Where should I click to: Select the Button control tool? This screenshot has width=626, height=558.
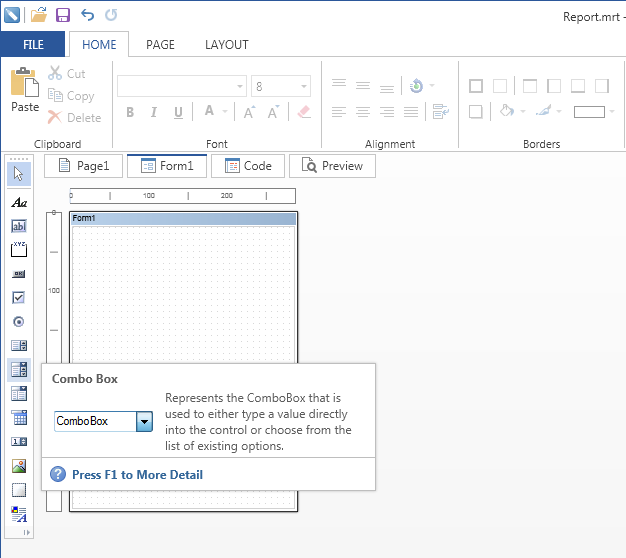coord(19,274)
